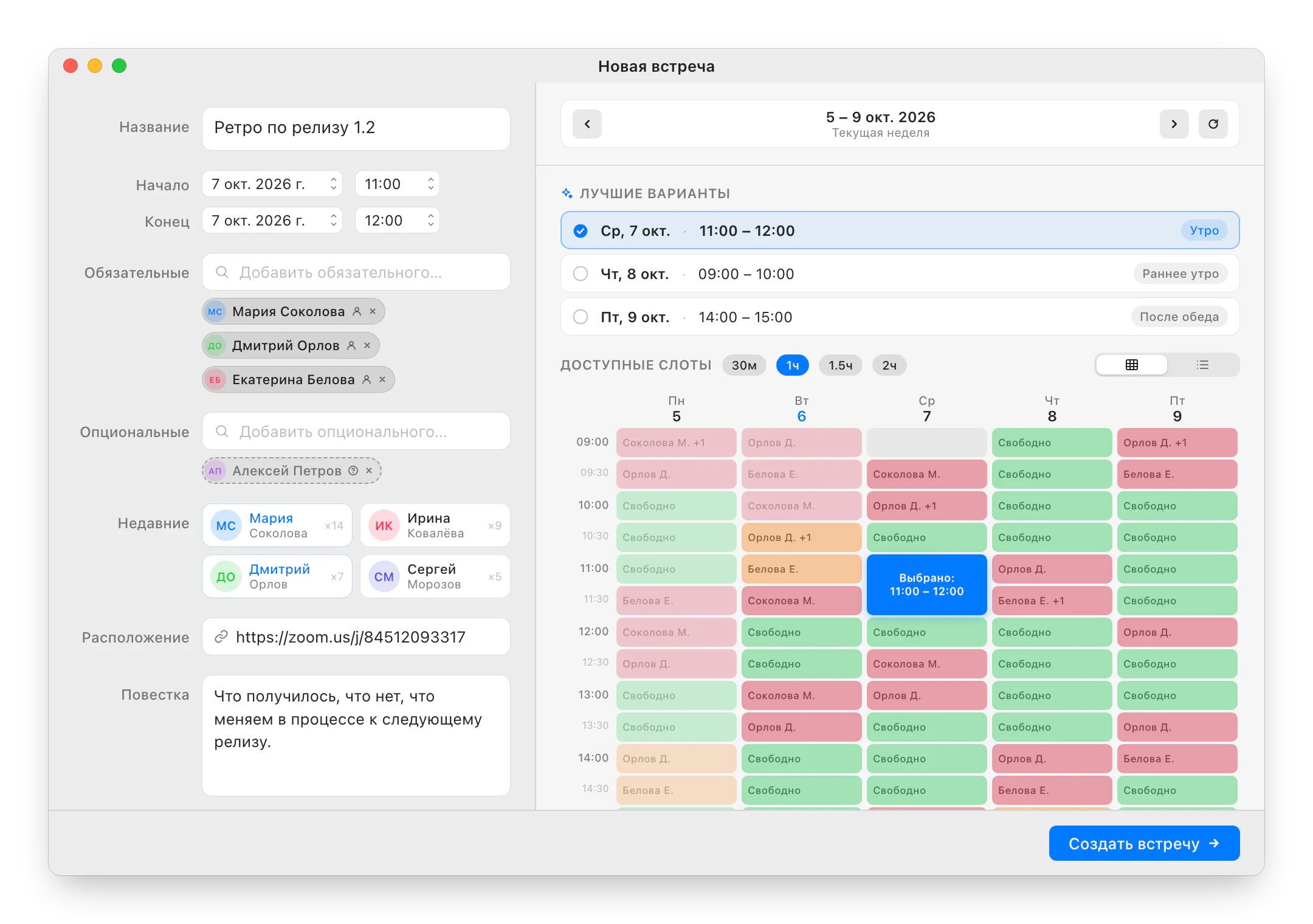The height and width of the screenshot is (924, 1313).
Task: Pick the free 09:00 slot on Thursday 8
Action: click(x=1052, y=443)
